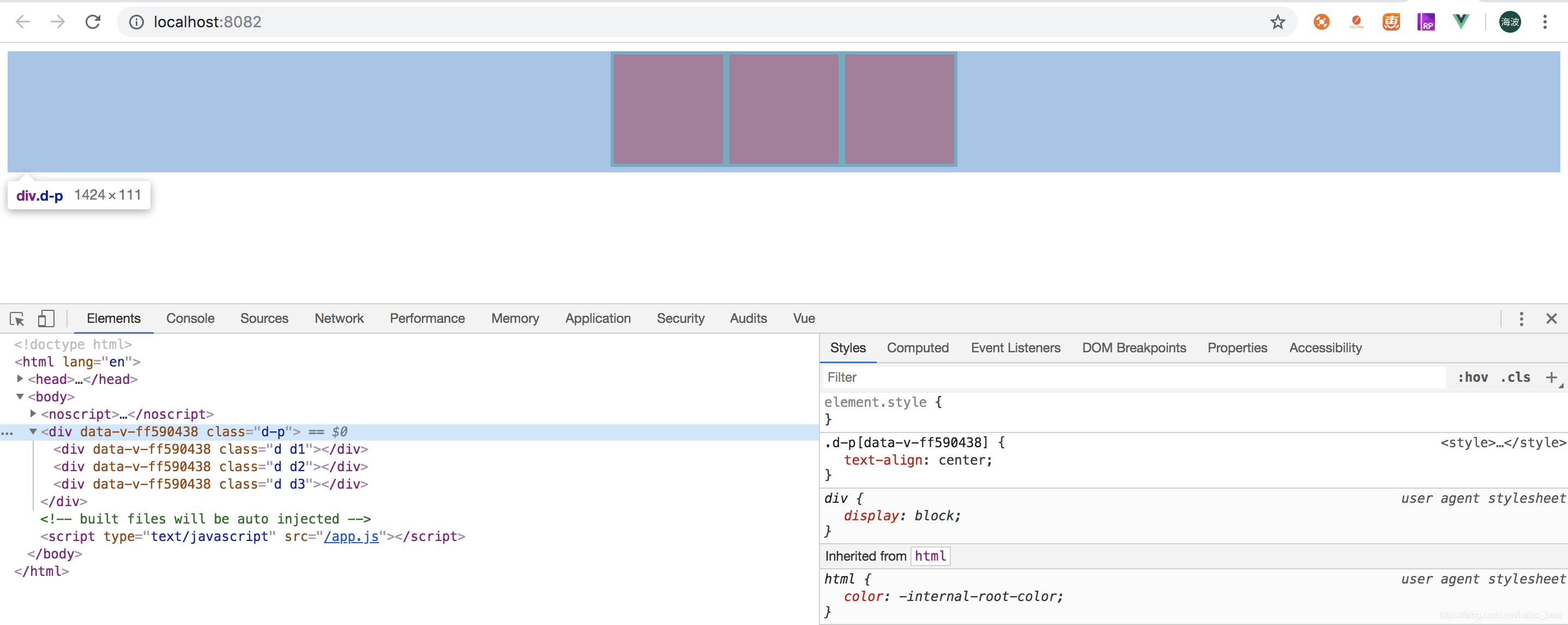Viewport: 1568px width, 625px height.
Task: Click the browser forward arrow
Action: pos(58,22)
